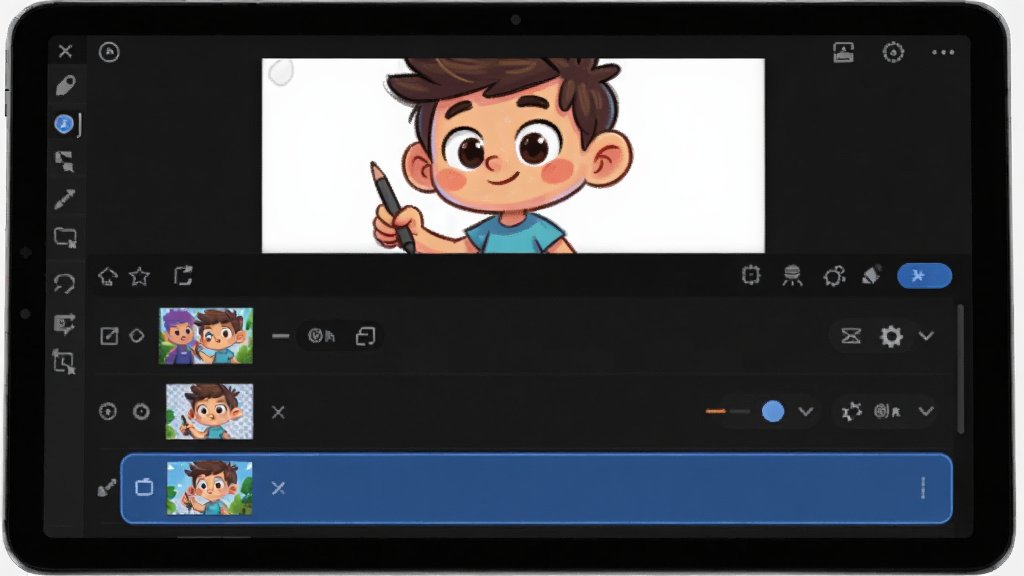
Task: Click the blue color dot on second layer
Action: pos(773,411)
